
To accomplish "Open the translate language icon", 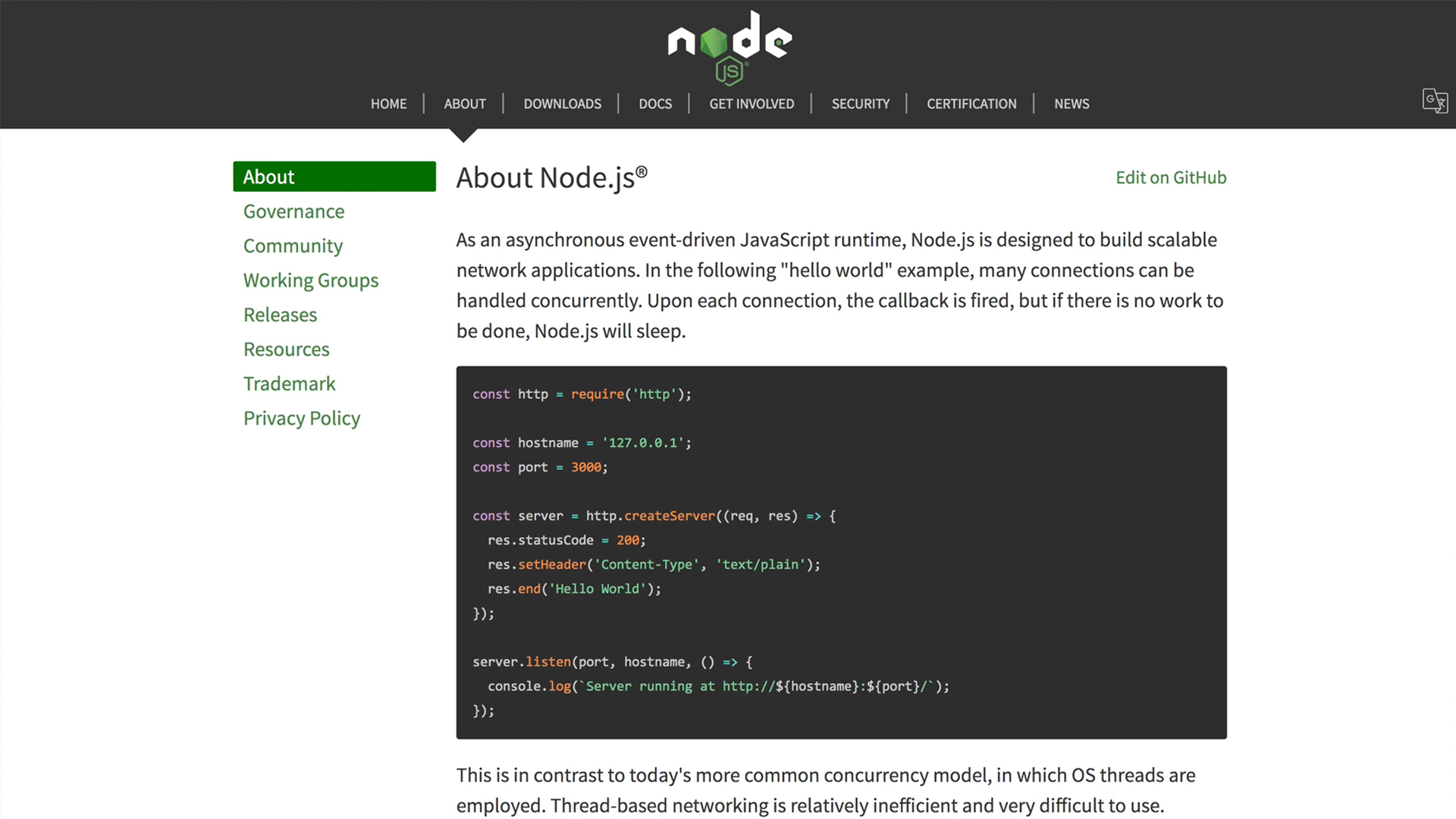I will click(1435, 101).
